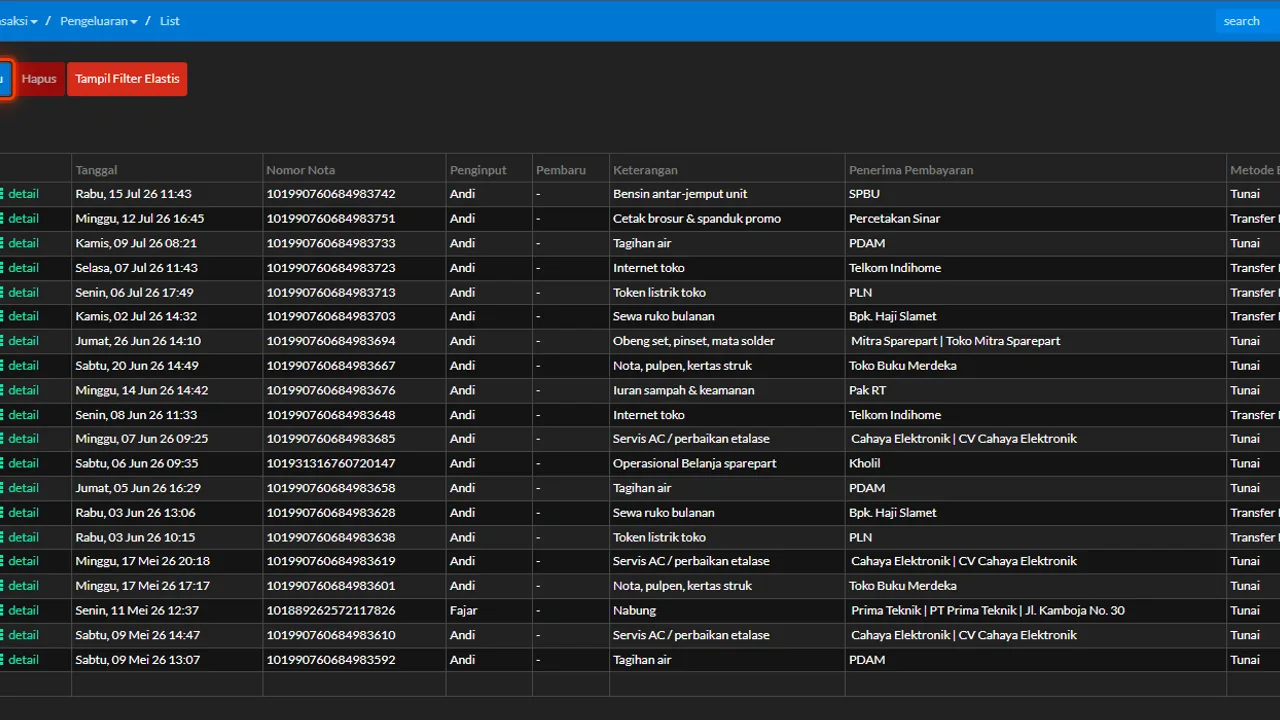Click Tampil Filter Elastis button
The height and width of the screenshot is (720, 1280).
pyautogui.click(x=127, y=79)
